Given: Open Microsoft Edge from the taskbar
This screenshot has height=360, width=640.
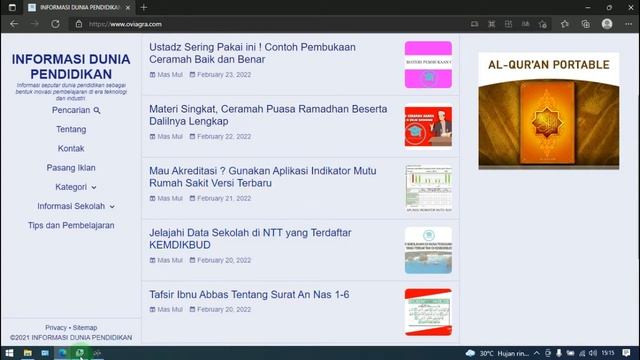Looking at the screenshot, I should tap(62, 353).
